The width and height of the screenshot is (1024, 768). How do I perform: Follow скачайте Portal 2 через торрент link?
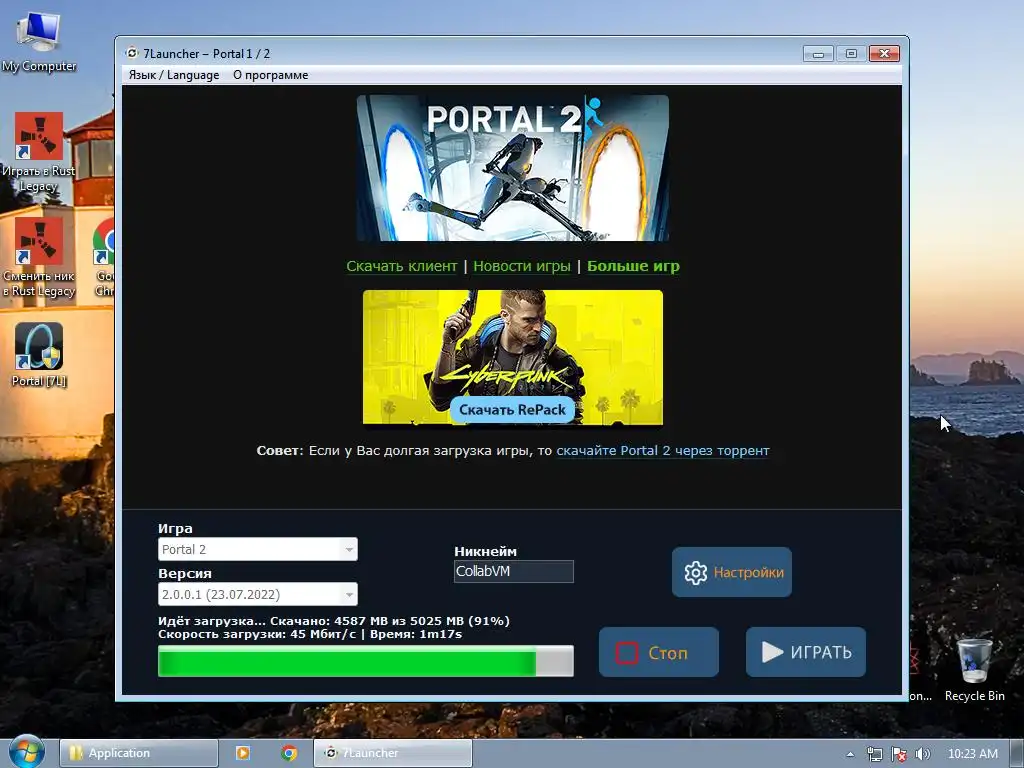point(663,451)
